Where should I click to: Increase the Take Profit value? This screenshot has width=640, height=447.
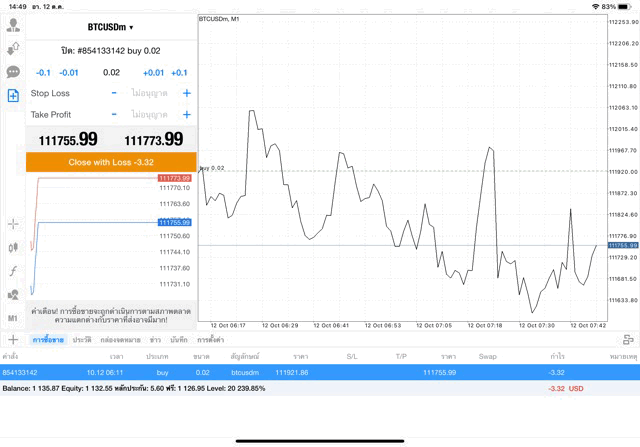187,115
